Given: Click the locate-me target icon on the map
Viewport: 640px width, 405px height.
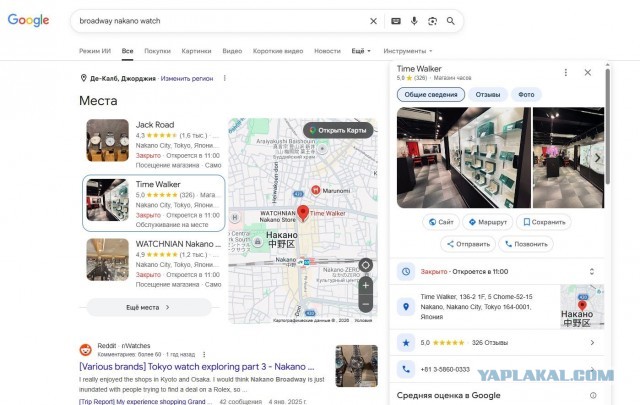Looking at the screenshot, I should (365, 265).
